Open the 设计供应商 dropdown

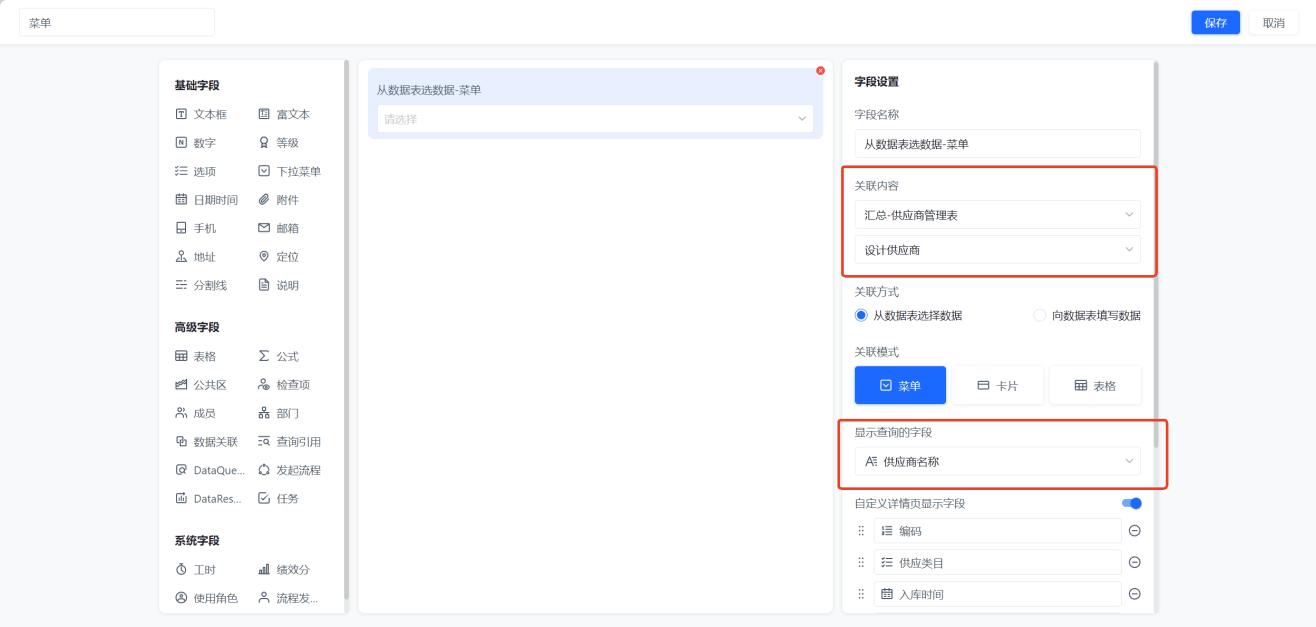997,250
